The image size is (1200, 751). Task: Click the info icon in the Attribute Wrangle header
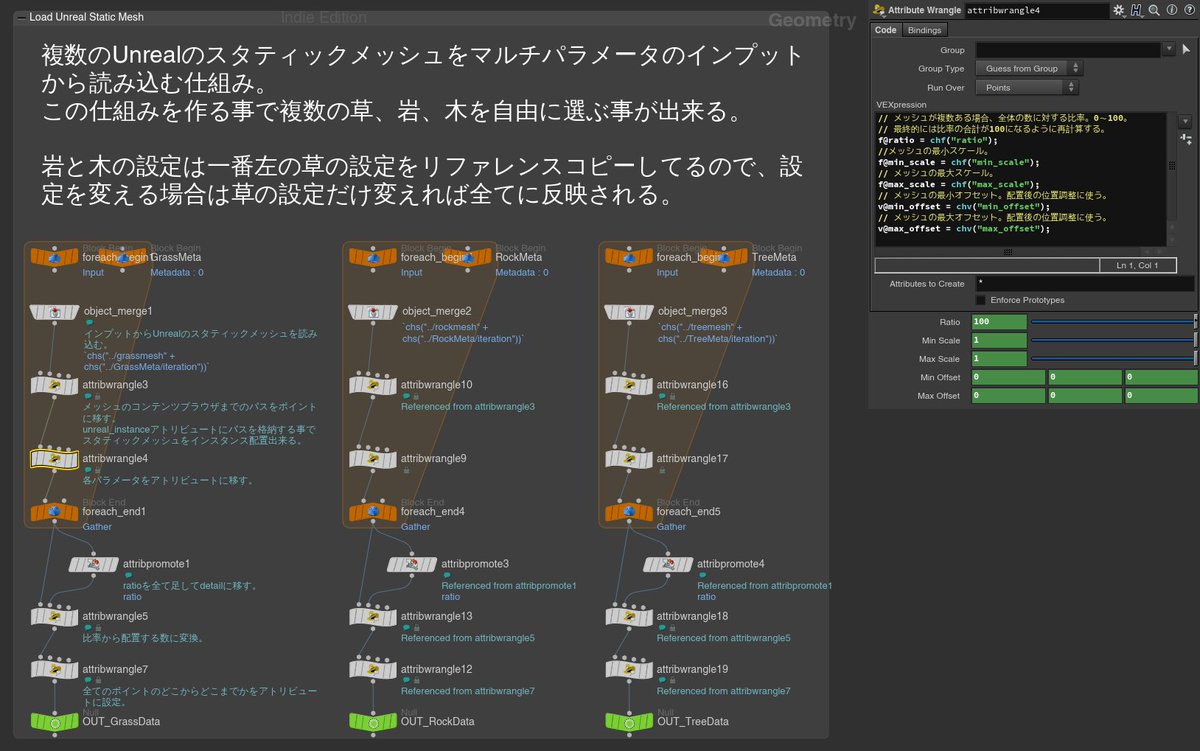1171,9
